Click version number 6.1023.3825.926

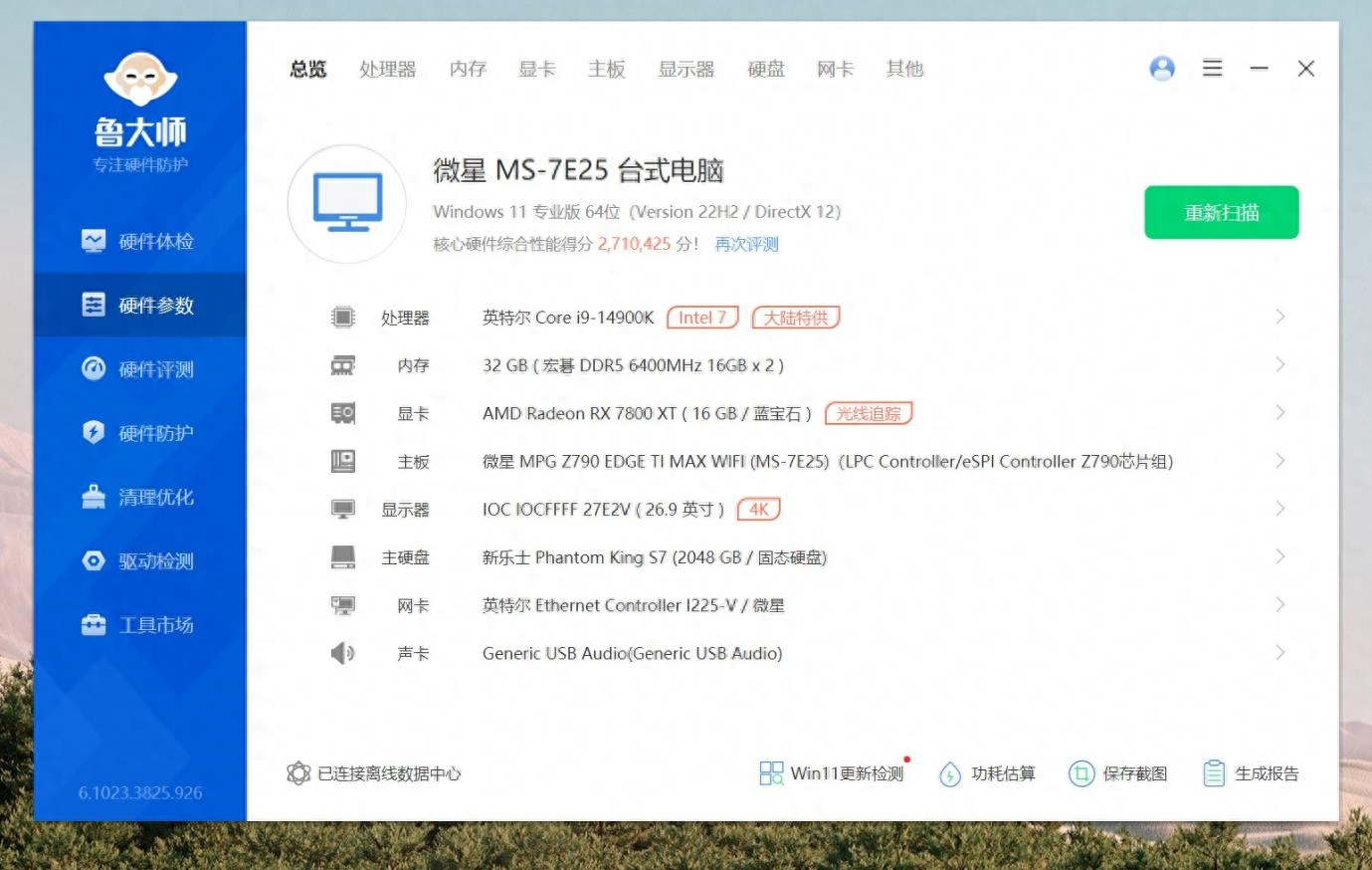(x=140, y=792)
